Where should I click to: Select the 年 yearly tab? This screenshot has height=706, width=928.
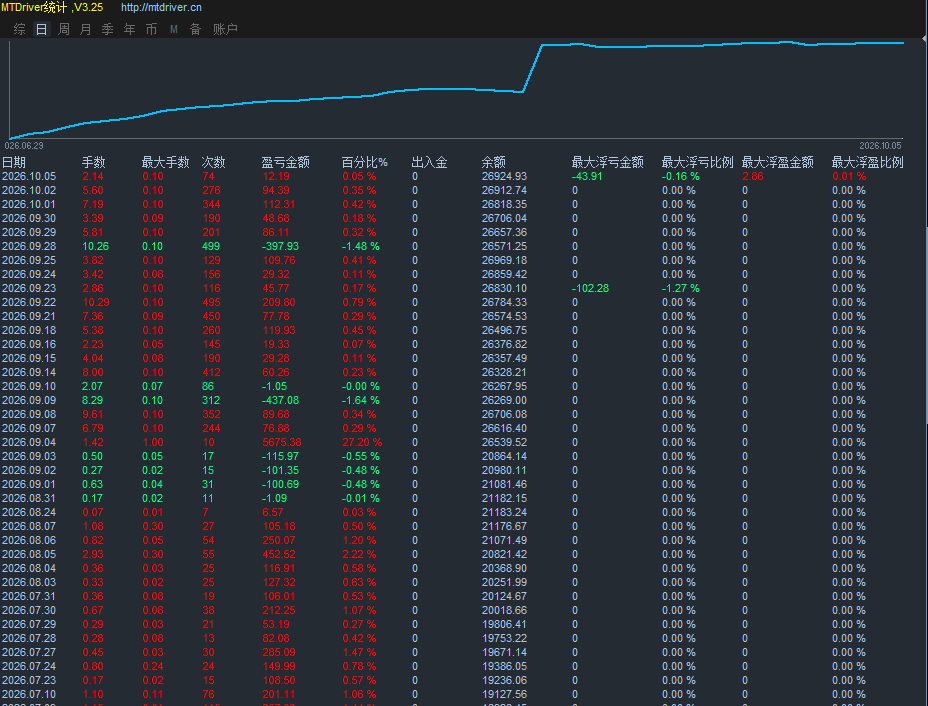tap(130, 29)
